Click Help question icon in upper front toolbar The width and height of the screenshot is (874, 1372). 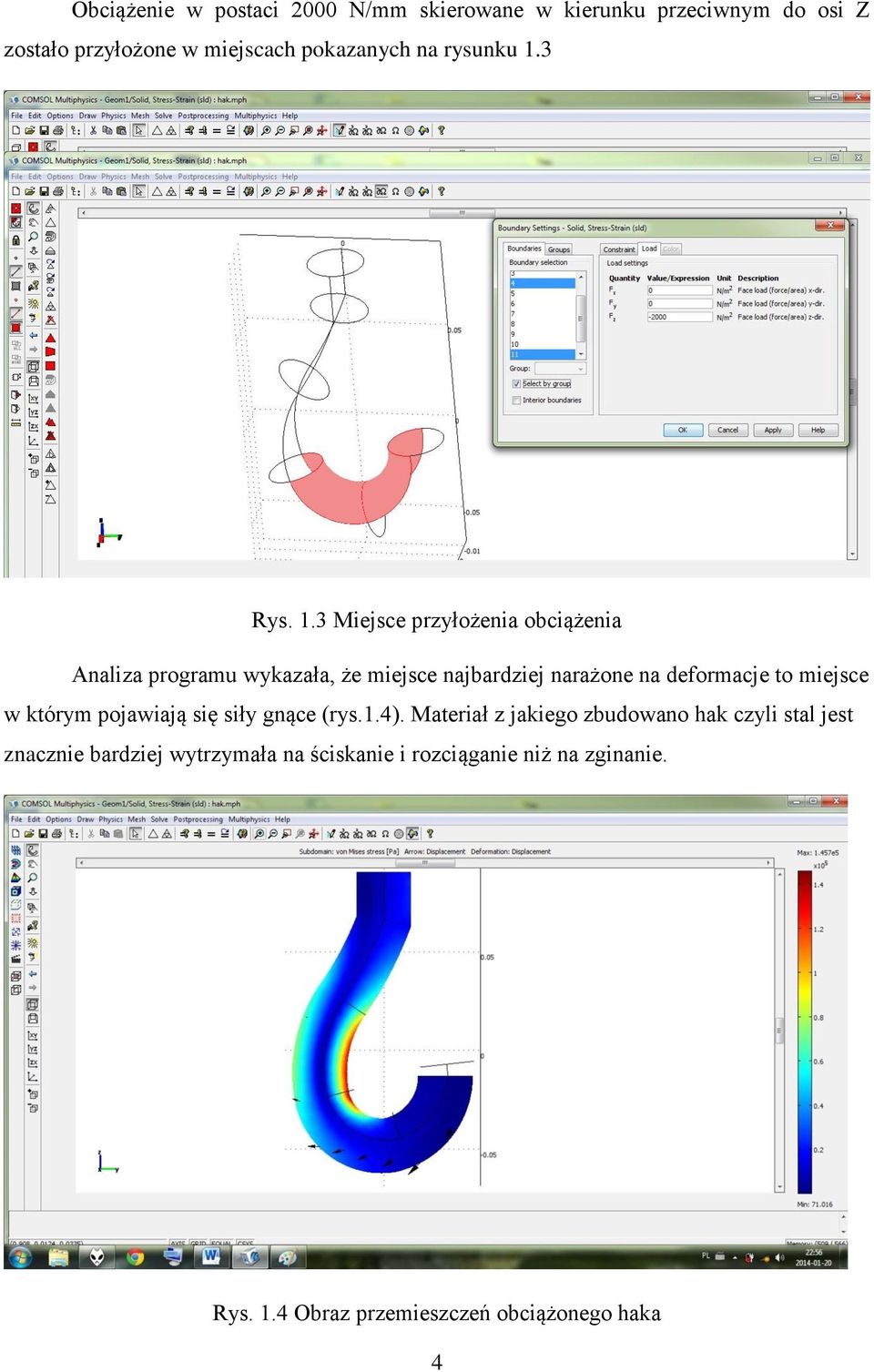(442, 191)
